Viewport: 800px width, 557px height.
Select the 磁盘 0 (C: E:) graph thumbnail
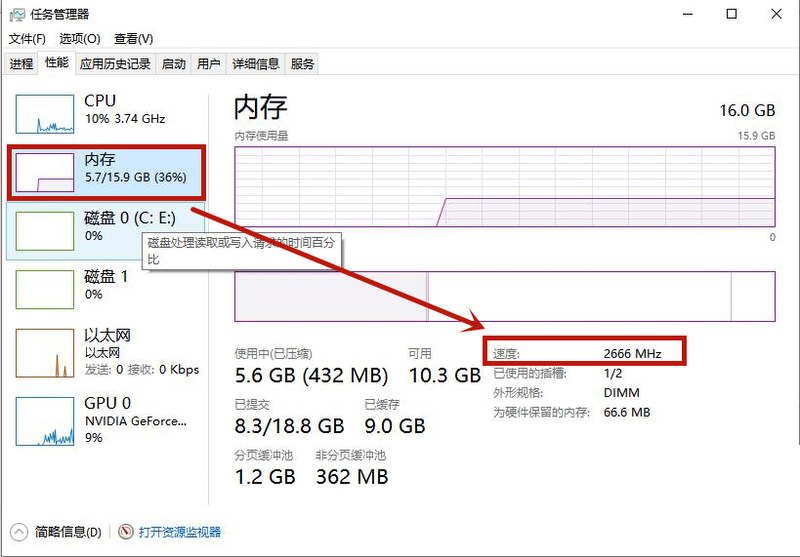point(44,229)
